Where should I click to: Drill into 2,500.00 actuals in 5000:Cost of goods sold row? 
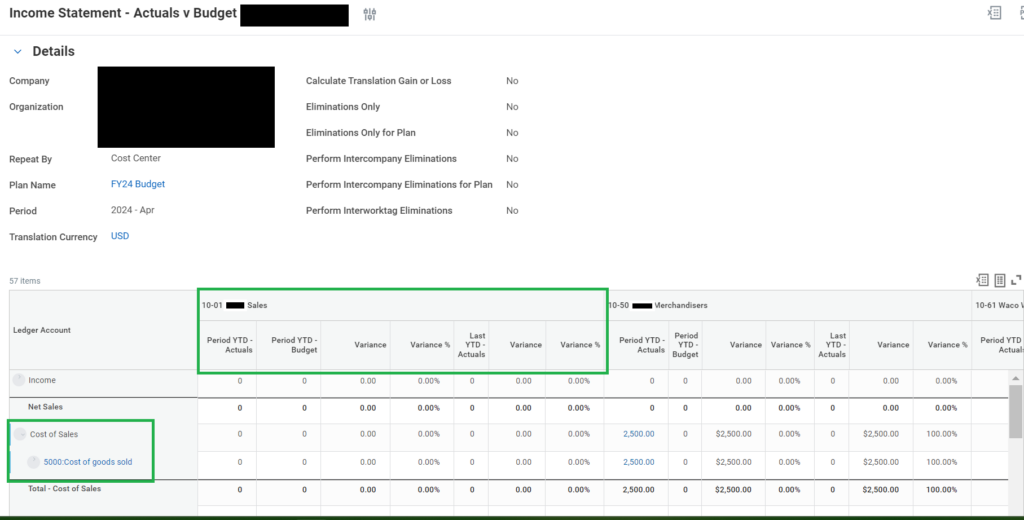coord(638,462)
